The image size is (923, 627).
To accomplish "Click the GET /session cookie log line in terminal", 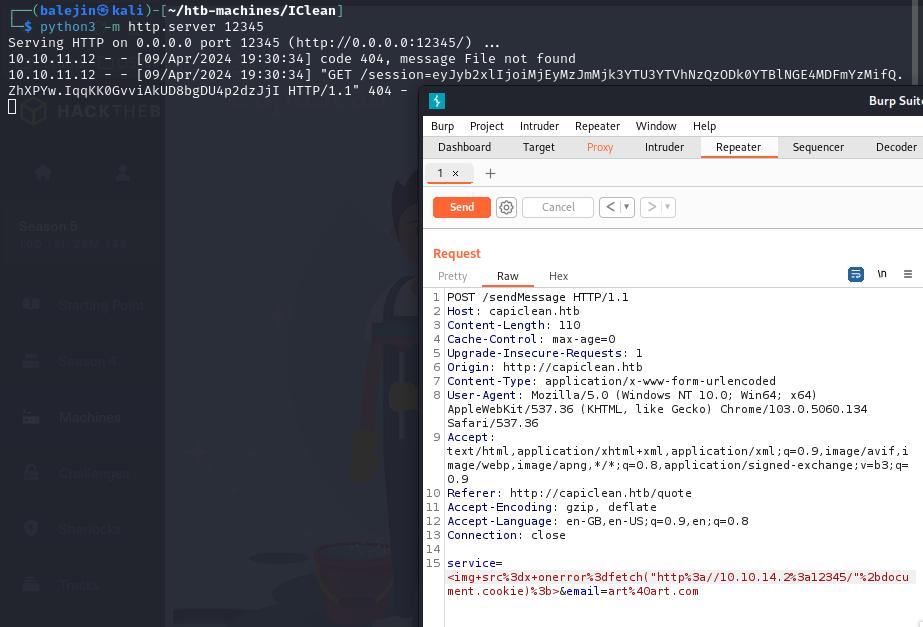I will pyautogui.click(x=454, y=82).
